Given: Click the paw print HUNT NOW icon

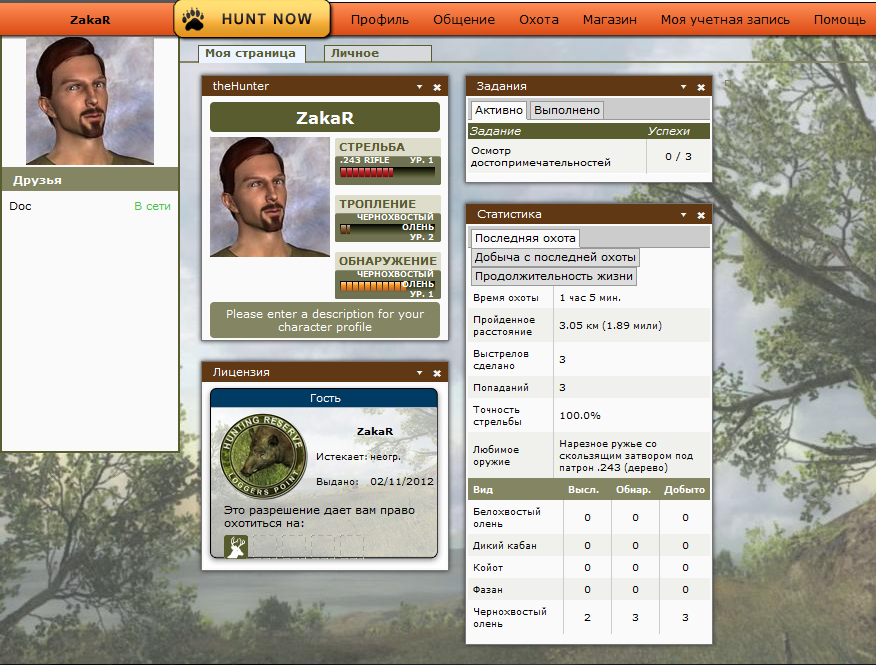Looking at the screenshot, I should (x=194, y=19).
